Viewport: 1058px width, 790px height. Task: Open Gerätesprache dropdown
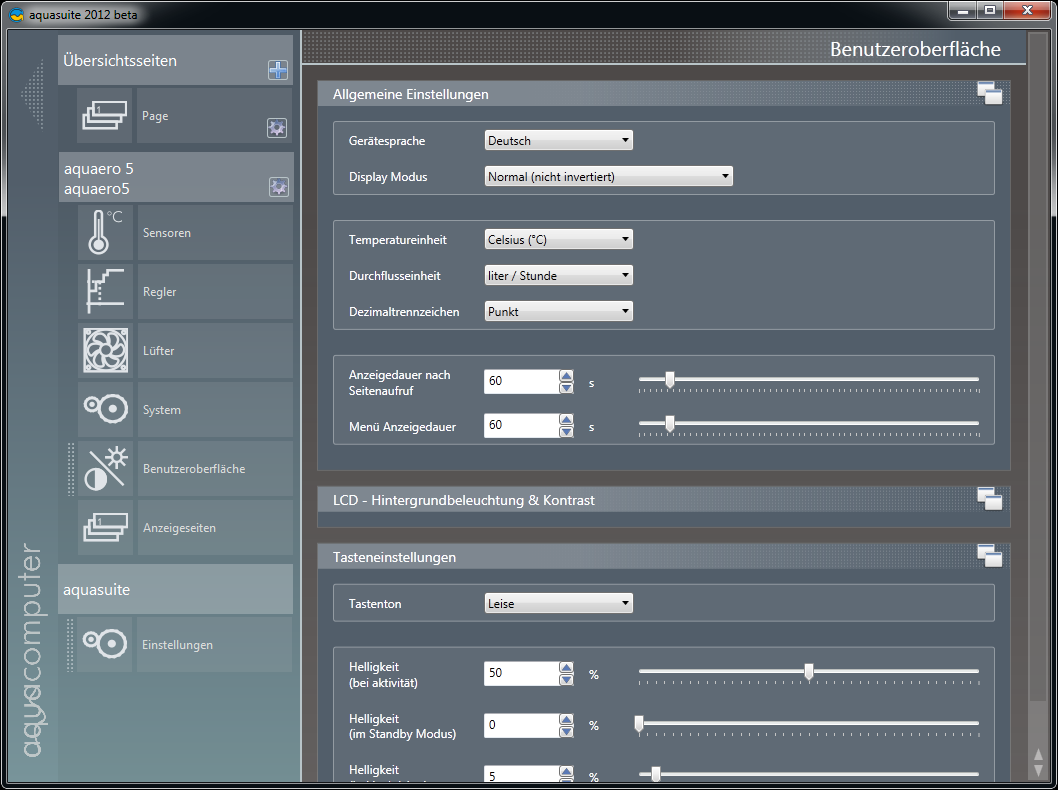click(x=559, y=140)
